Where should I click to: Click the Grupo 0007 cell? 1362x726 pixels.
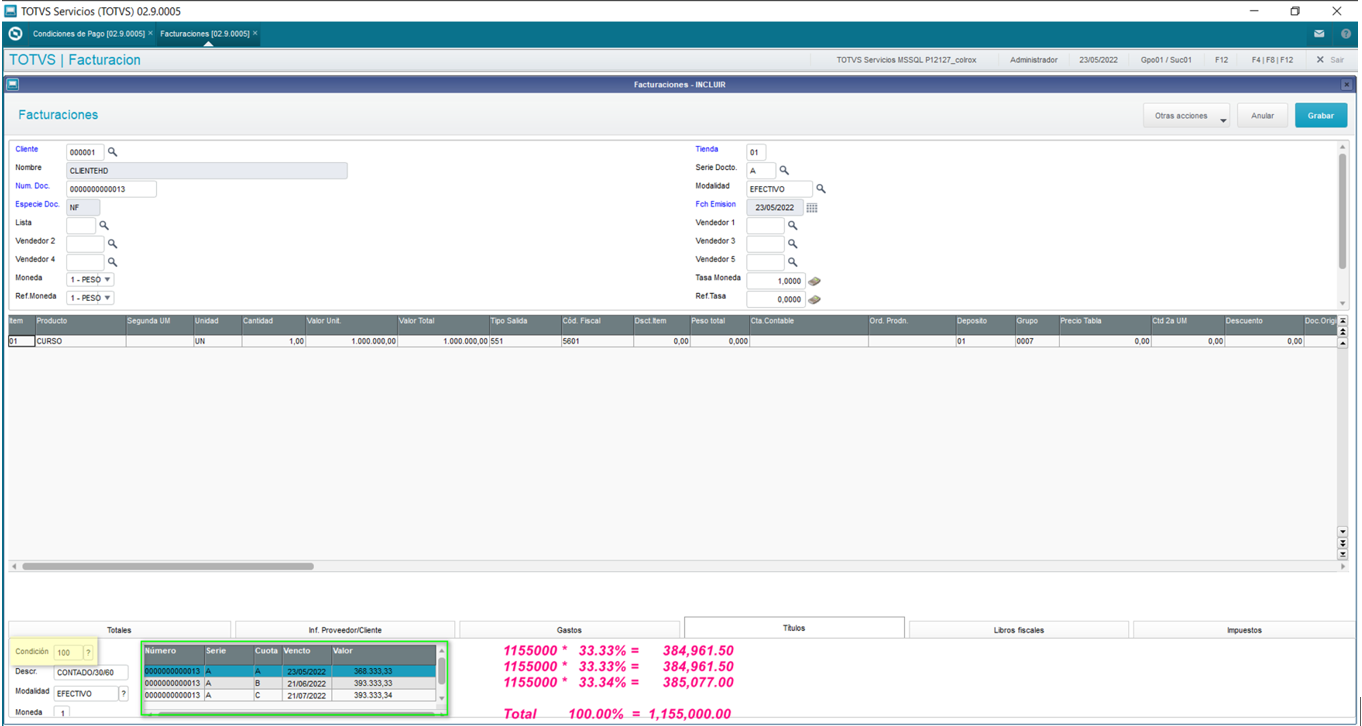[1036, 341]
